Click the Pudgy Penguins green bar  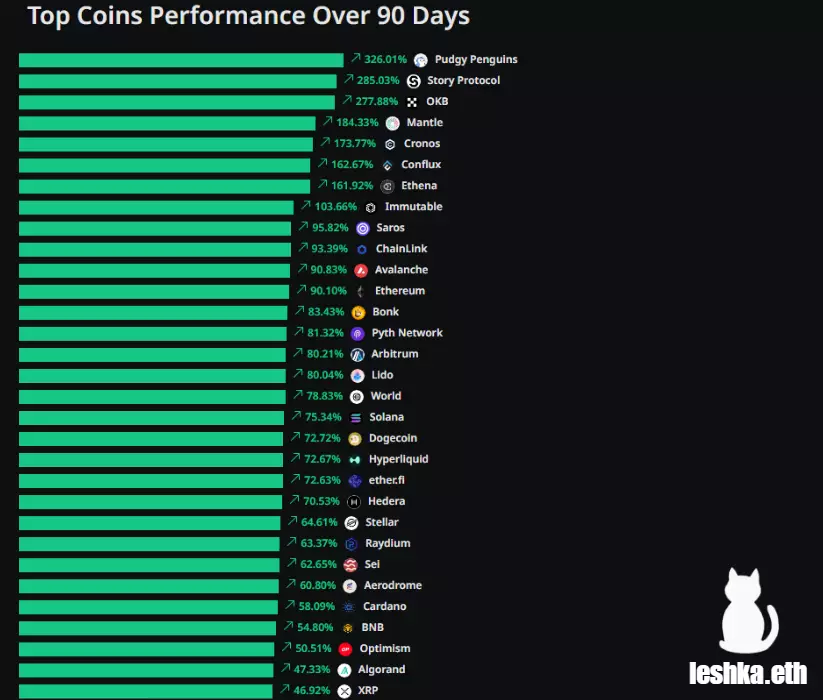click(181, 60)
